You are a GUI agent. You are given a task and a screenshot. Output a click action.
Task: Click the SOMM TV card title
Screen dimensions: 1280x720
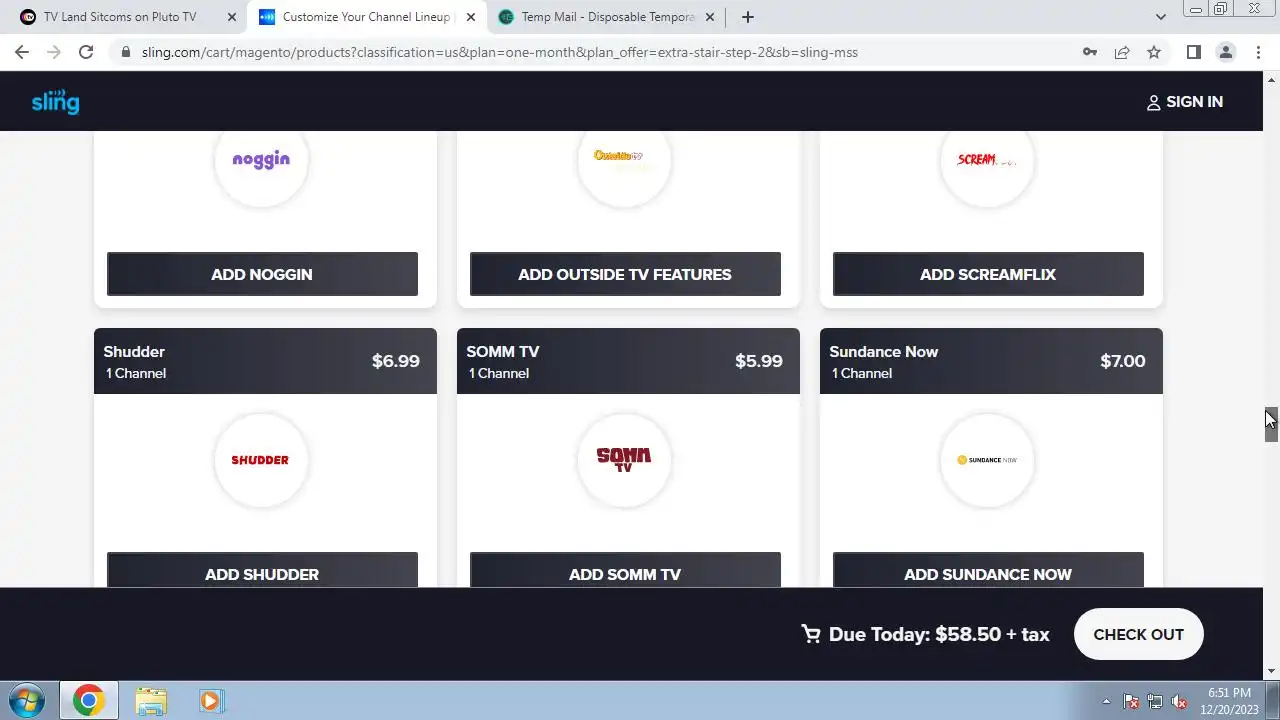point(503,352)
